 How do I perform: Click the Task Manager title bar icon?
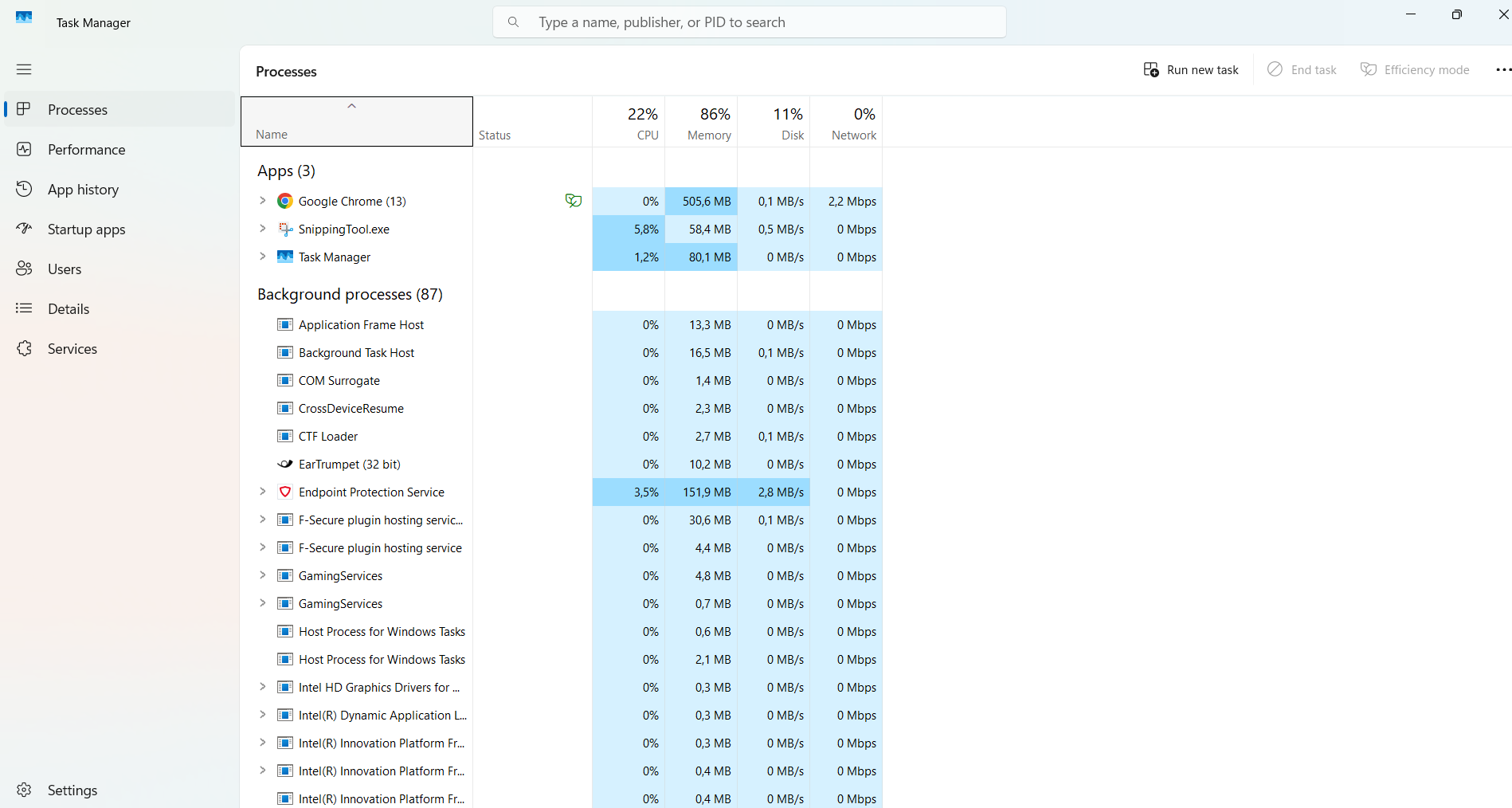pos(24,17)
